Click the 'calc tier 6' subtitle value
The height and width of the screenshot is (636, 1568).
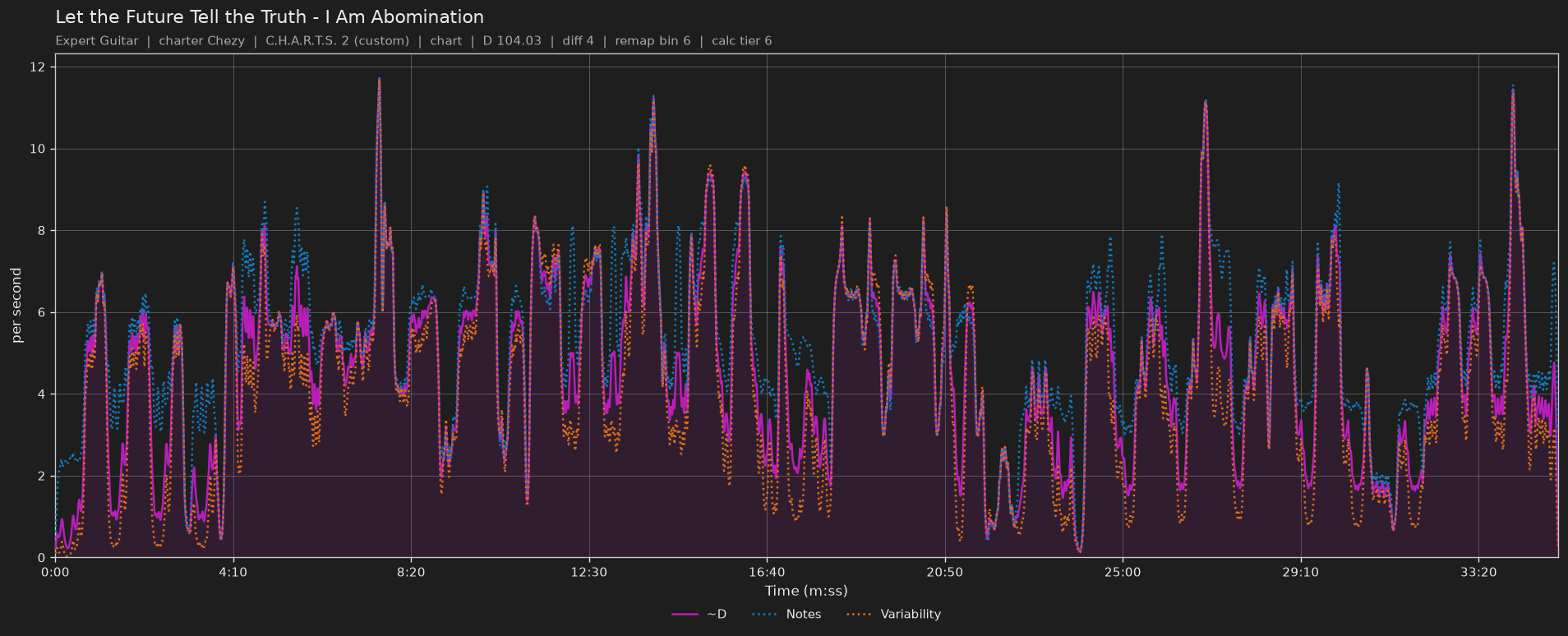point(742,41)
